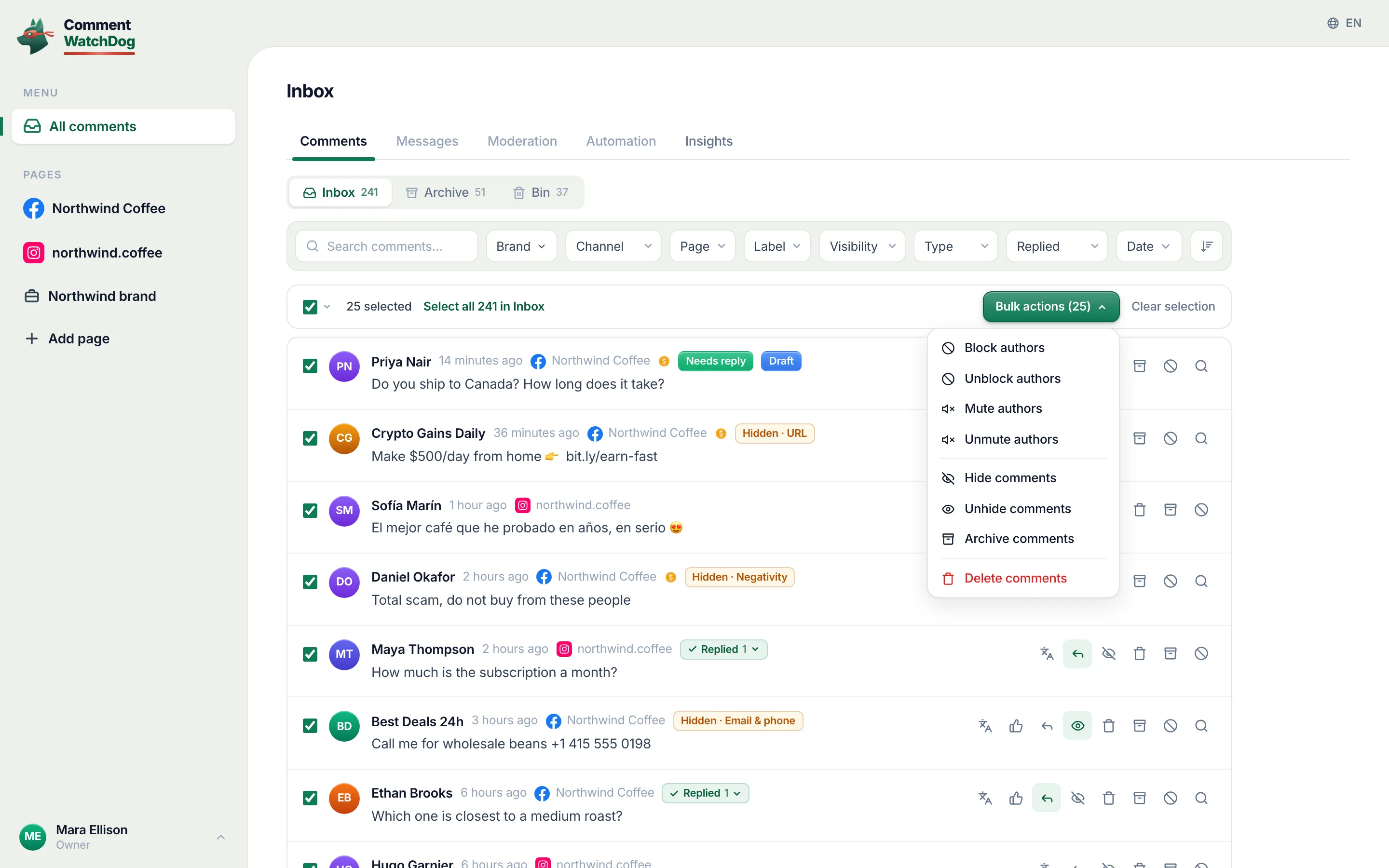The image size is (1389, 868).
Task: Archive Sofía Marín's comment
Action: click(1171, 510)
